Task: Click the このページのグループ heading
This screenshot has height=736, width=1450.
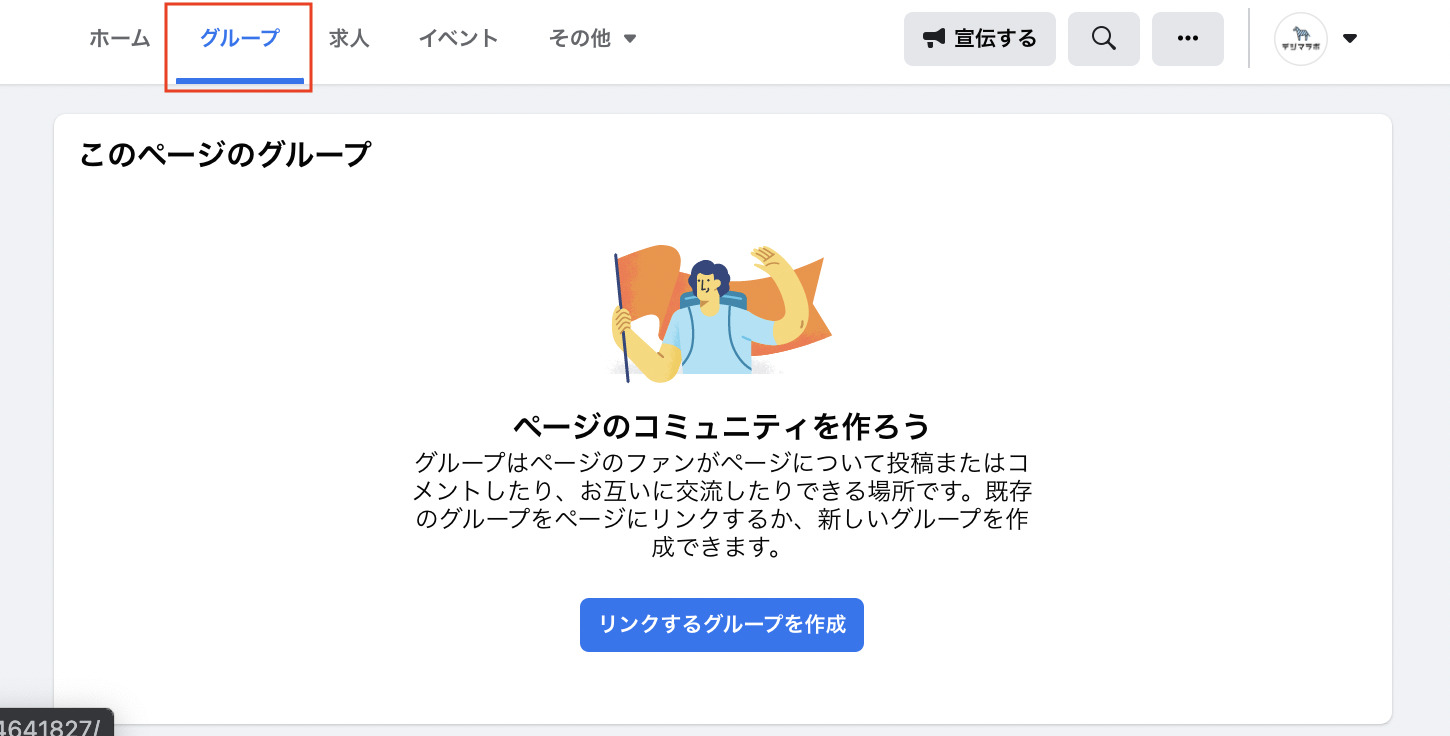Action: pyautogui.click(x=225, y=155)
